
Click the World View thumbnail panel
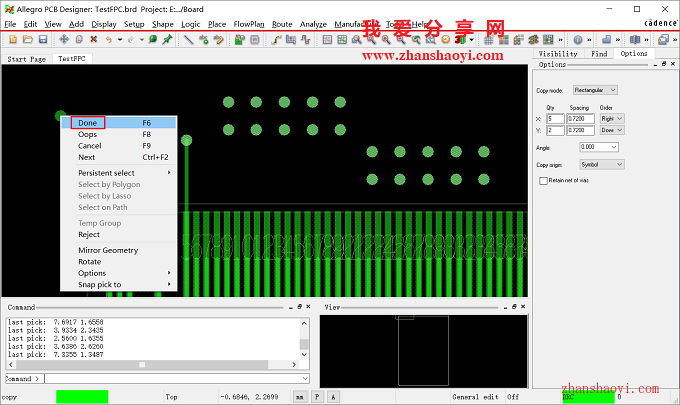tap(424, 351)
